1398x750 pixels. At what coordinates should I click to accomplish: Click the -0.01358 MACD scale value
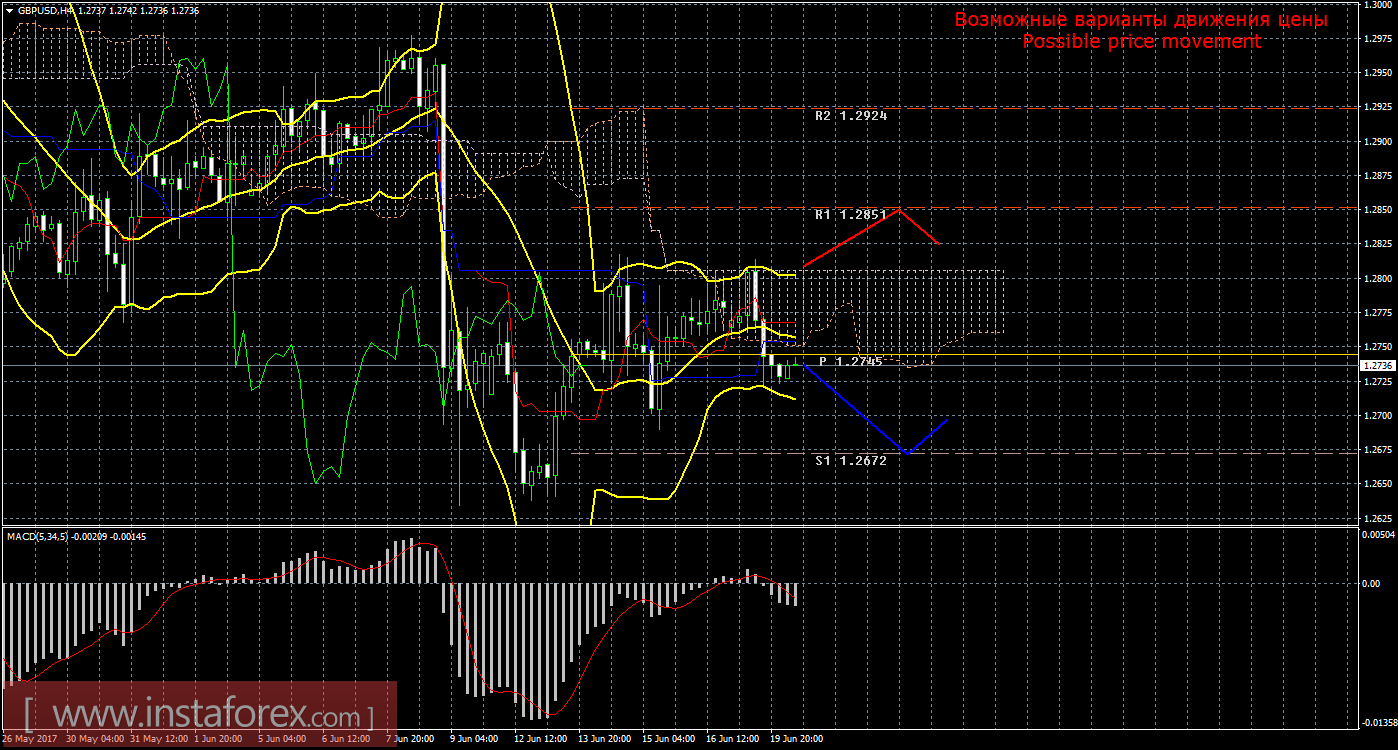tap(1377, 722)
